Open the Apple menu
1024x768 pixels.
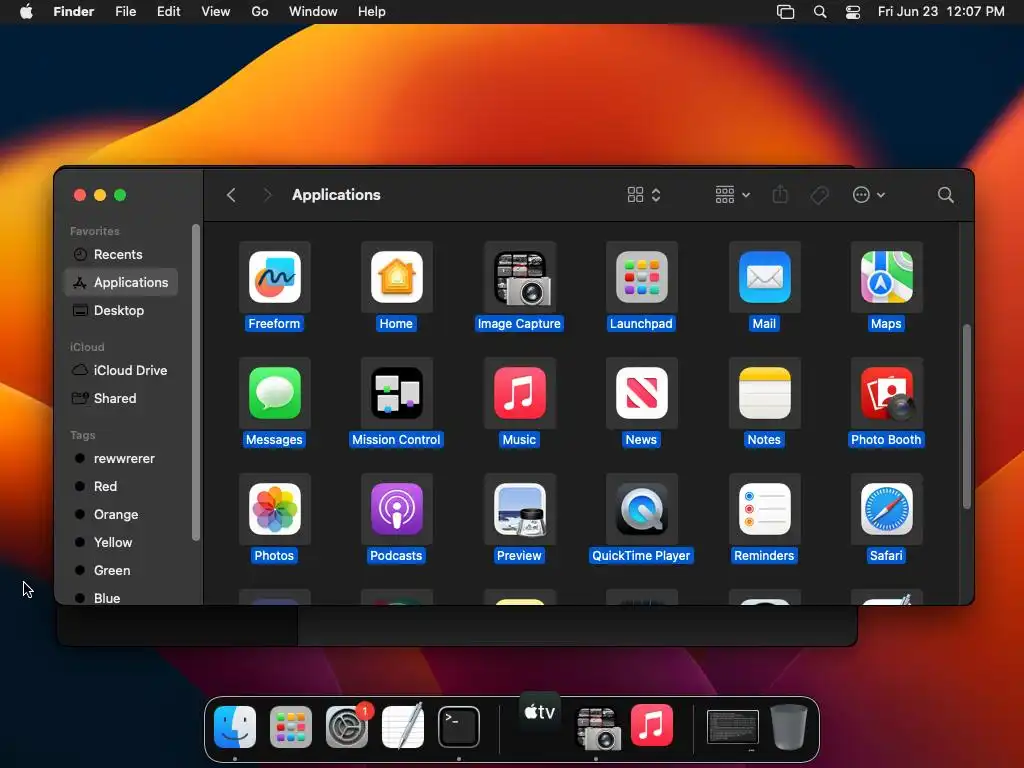click(x=26, y=12)
